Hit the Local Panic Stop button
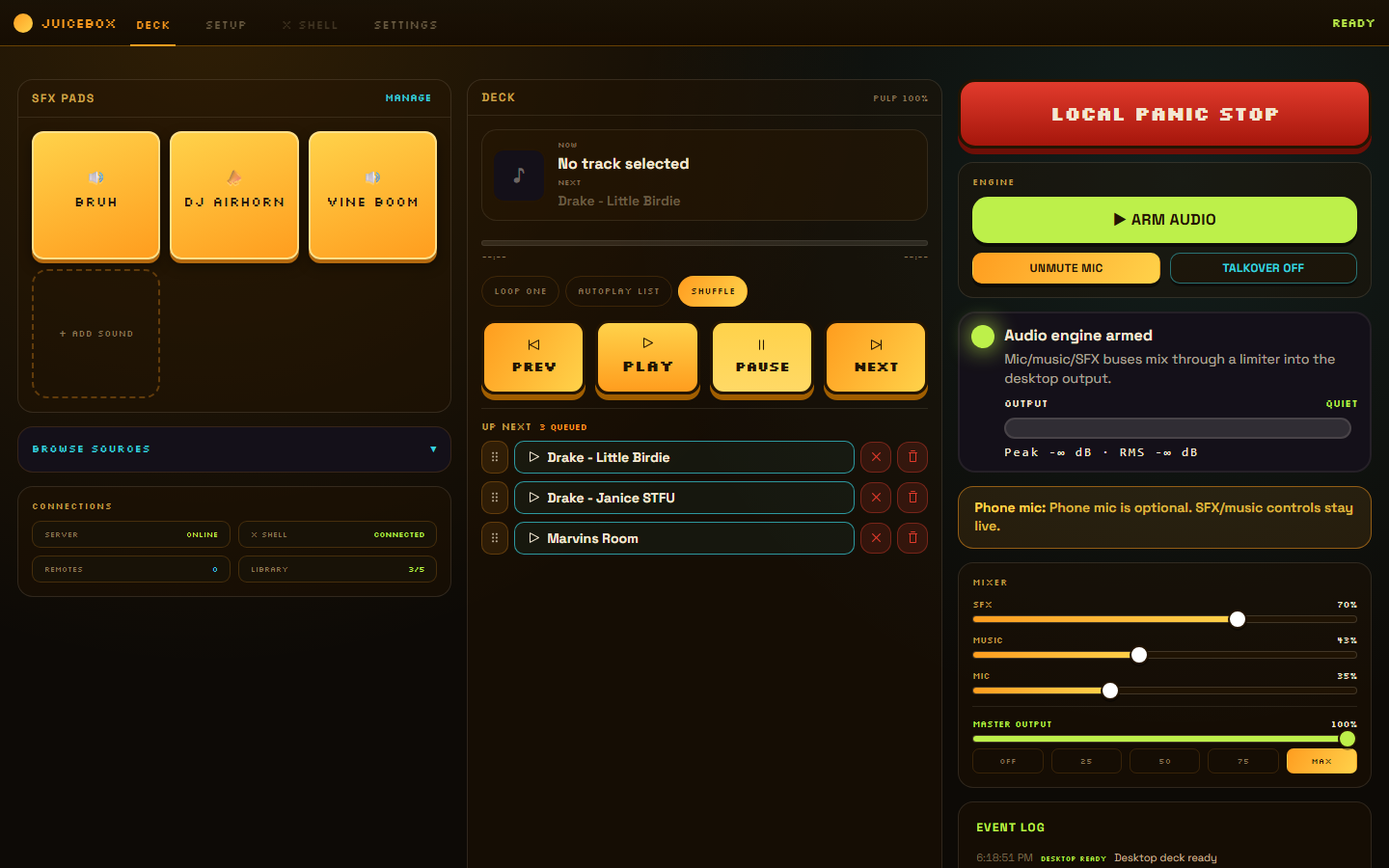 coord(1164,114)
